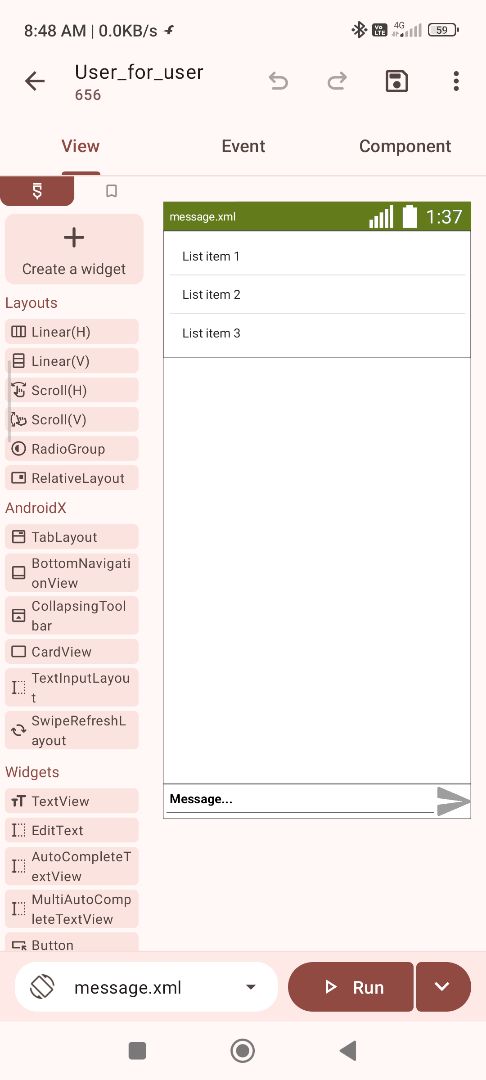Select Linear(H) layout widget
This screenshot has height=1080, width=486.
[72, 332]
